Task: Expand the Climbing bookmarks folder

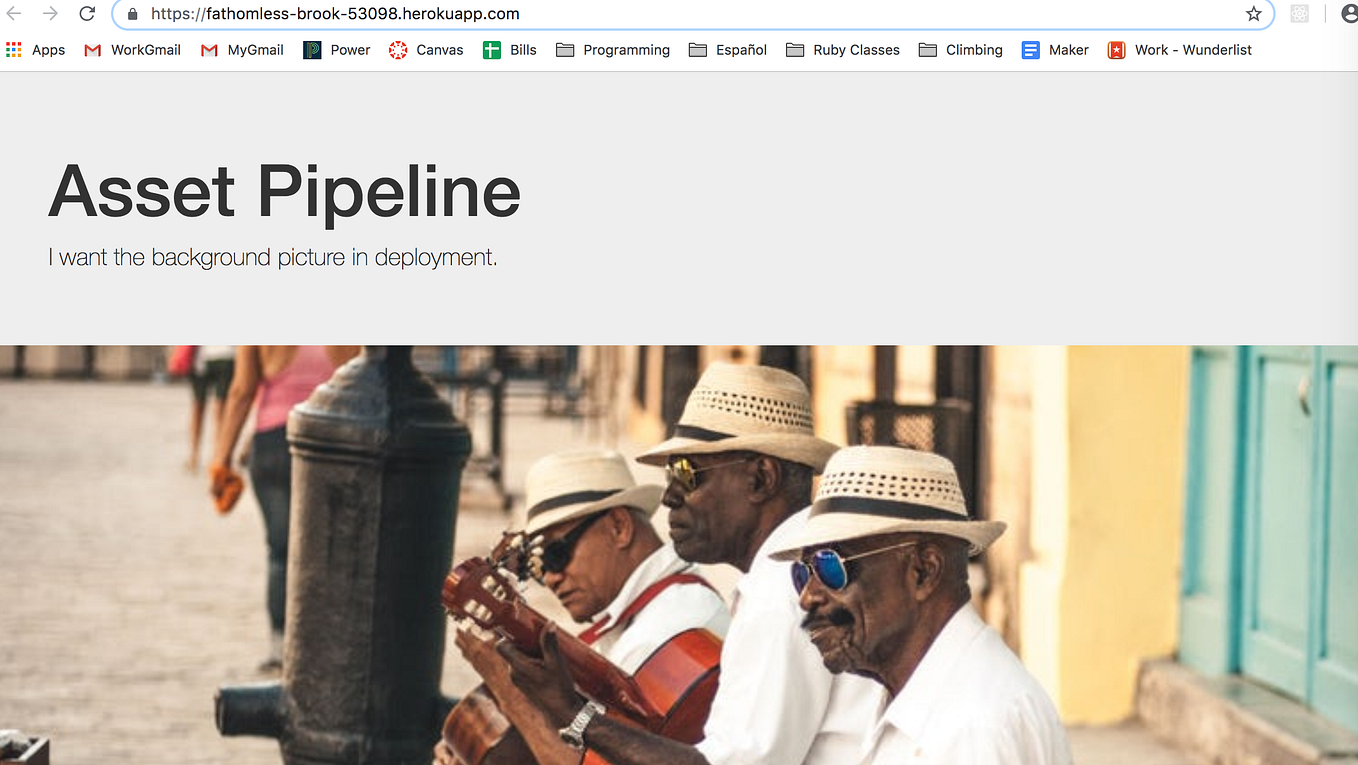Action: (961, 50)
